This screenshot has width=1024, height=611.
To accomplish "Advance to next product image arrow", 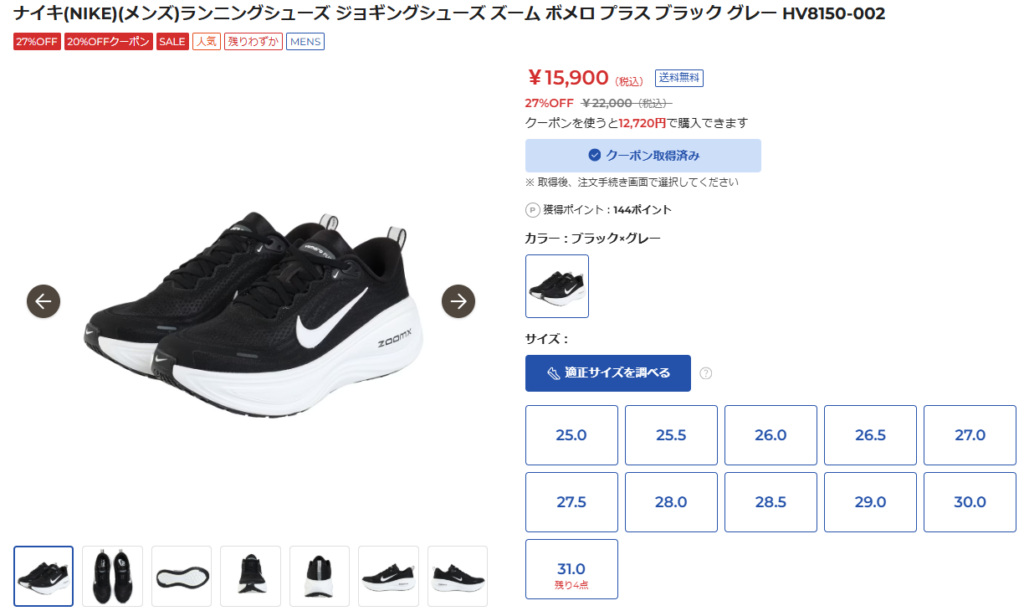I will coord(458,301).
